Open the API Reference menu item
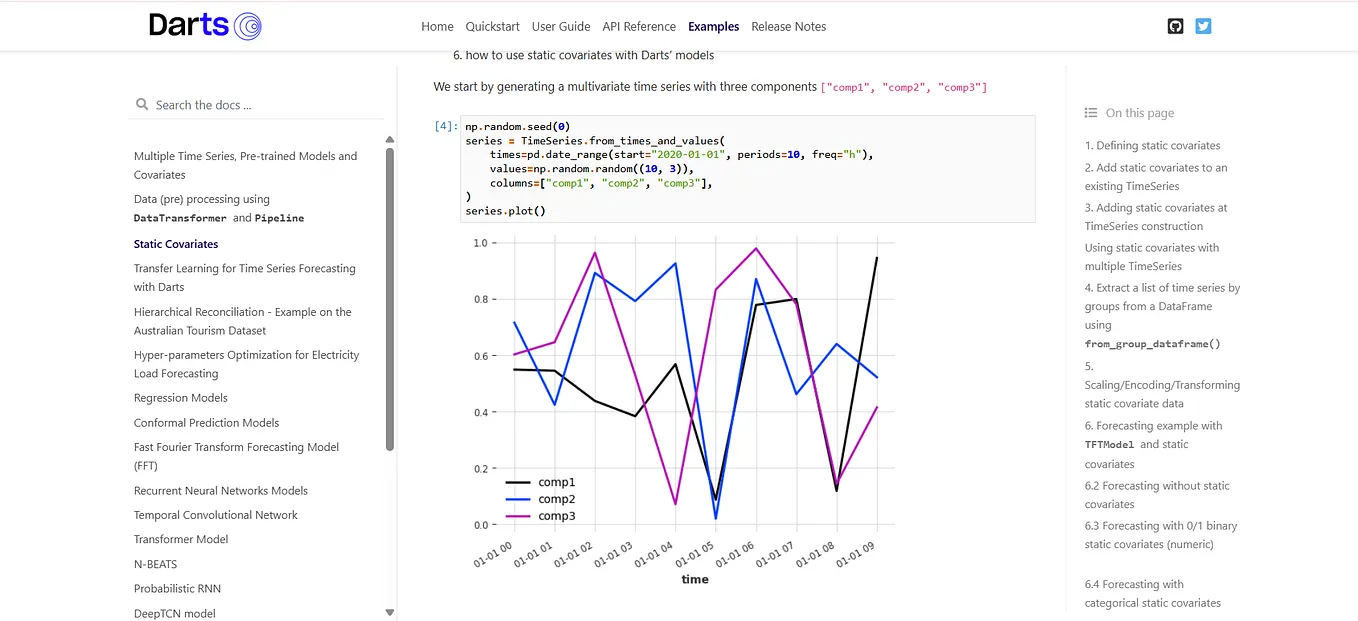This screenshot has height=621, width=1358. pyautogui.click(x=639, y=26)
